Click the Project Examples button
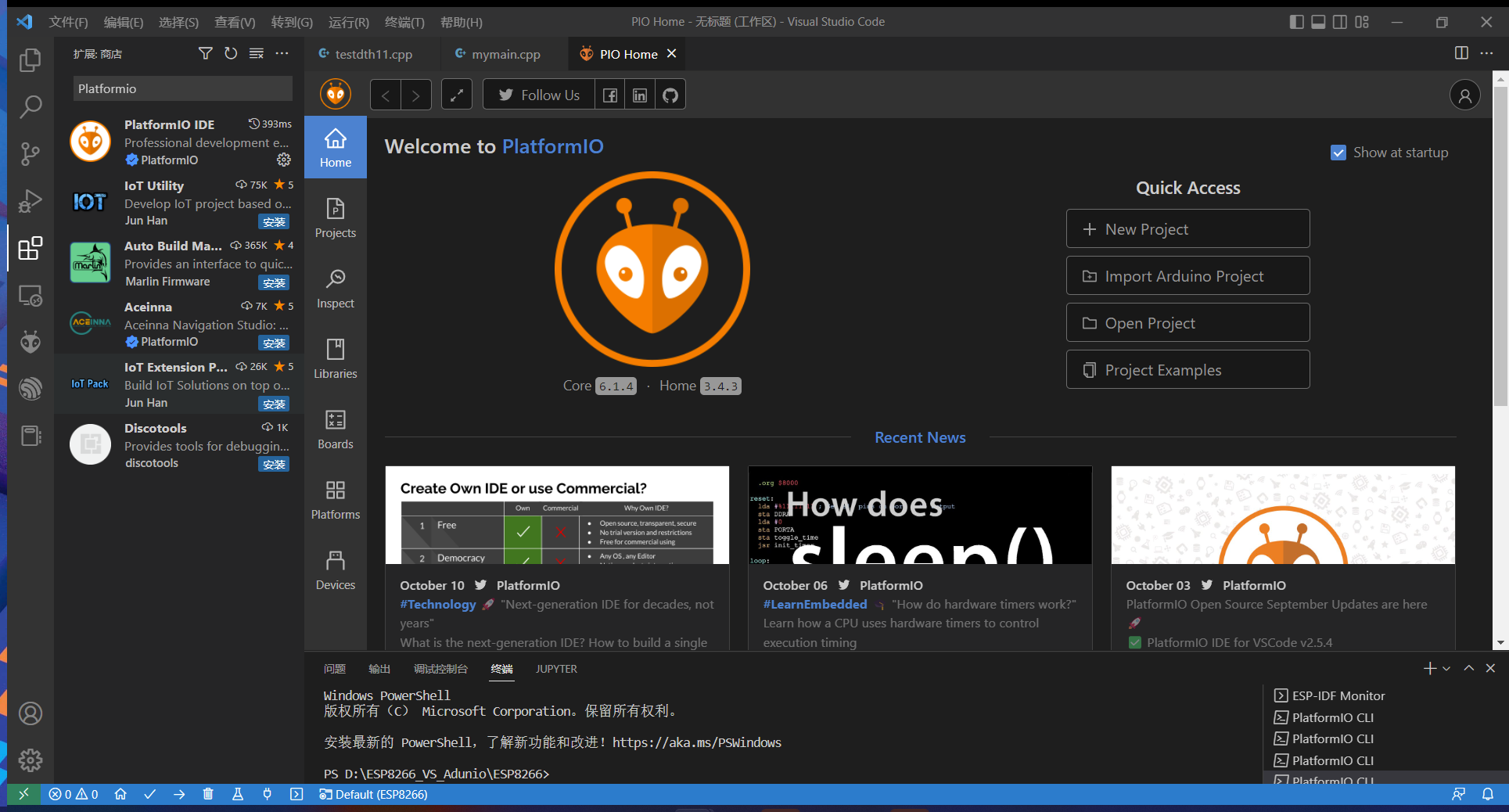Image resolution: width=1509 pixels, height=812 pixels. click(x=1187, y=369)
